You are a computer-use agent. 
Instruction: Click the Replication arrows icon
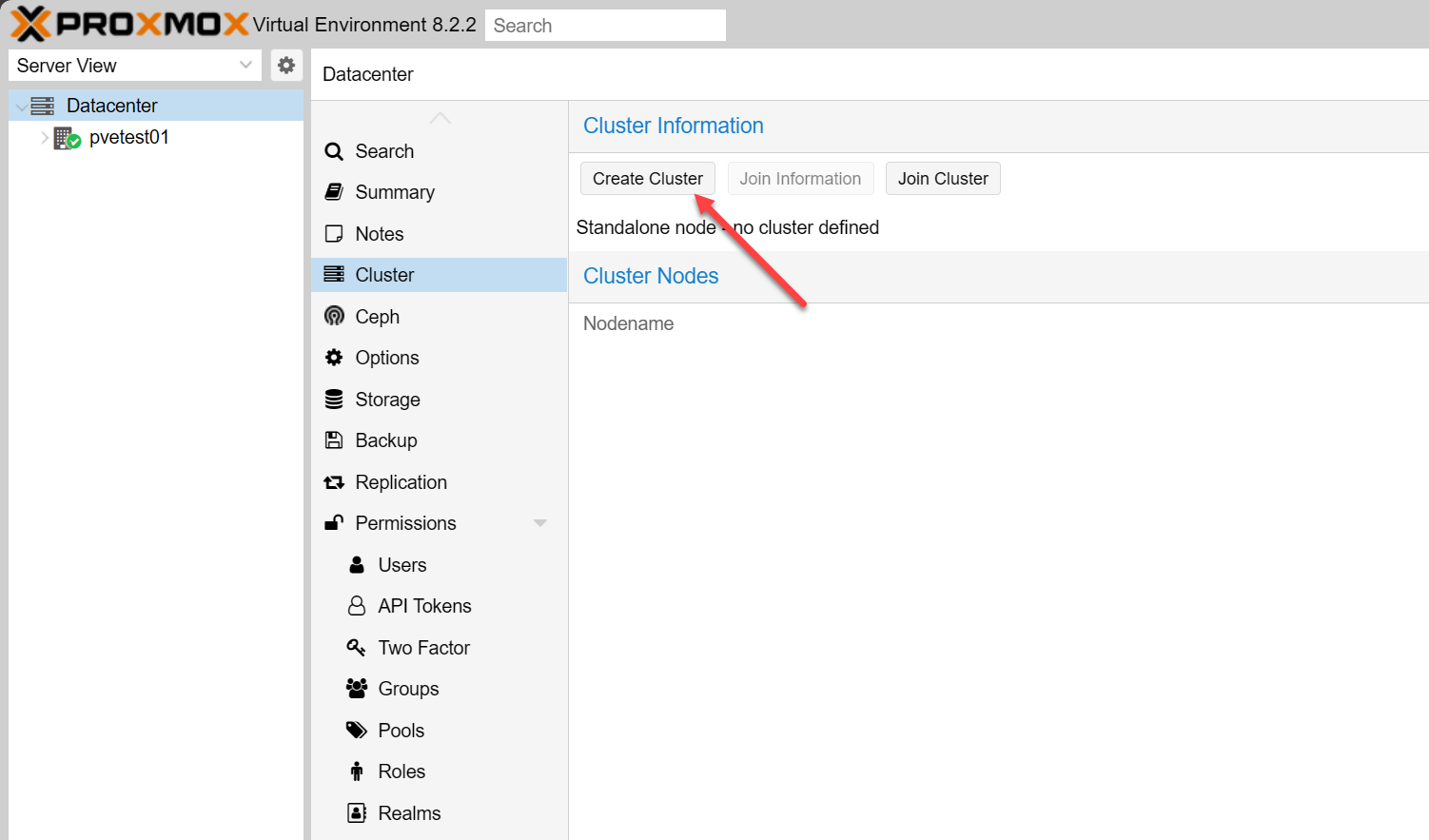[334, 482]
